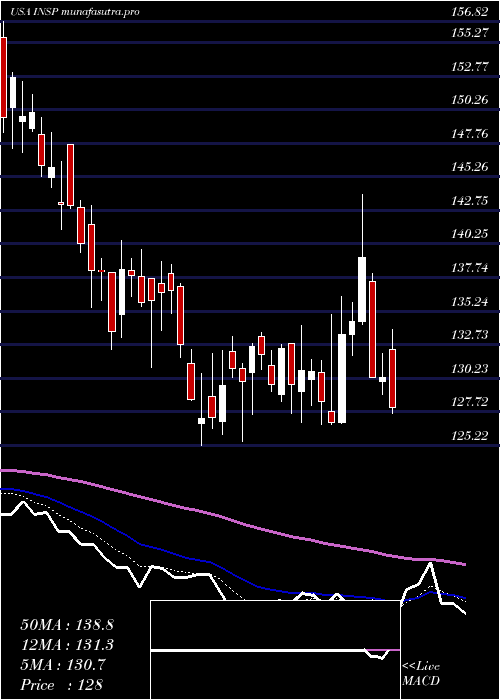Click the last red candlestick on the chart

(393, 379)
